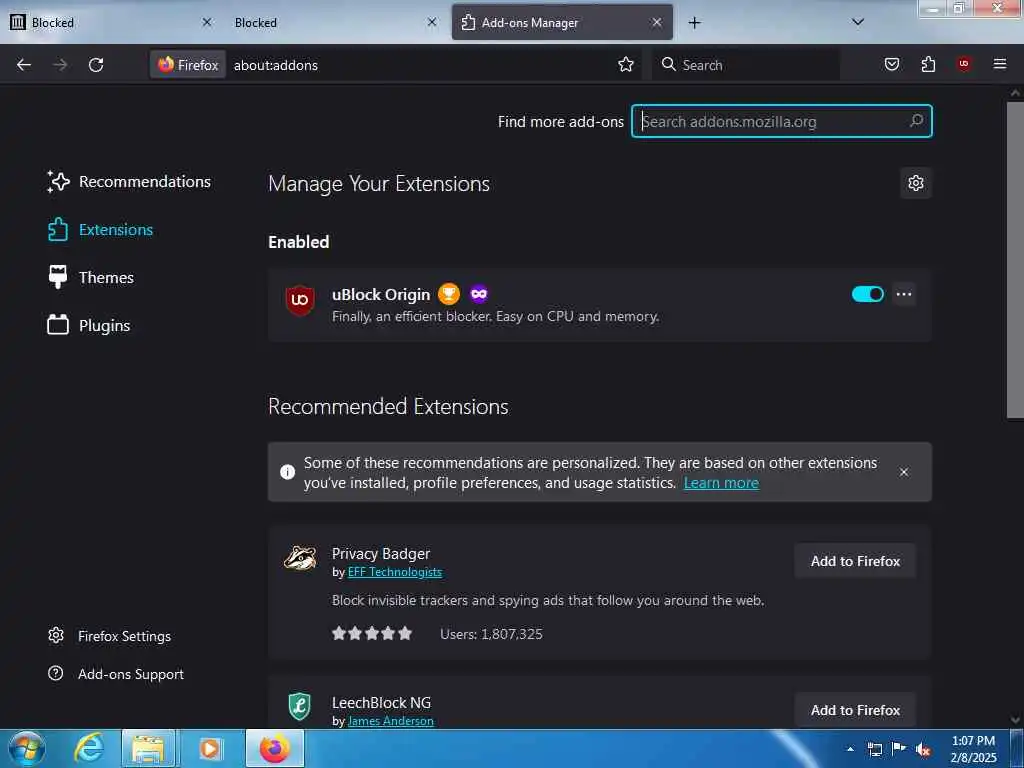Open Windows Explorer from taskbar

coord(148,748)
